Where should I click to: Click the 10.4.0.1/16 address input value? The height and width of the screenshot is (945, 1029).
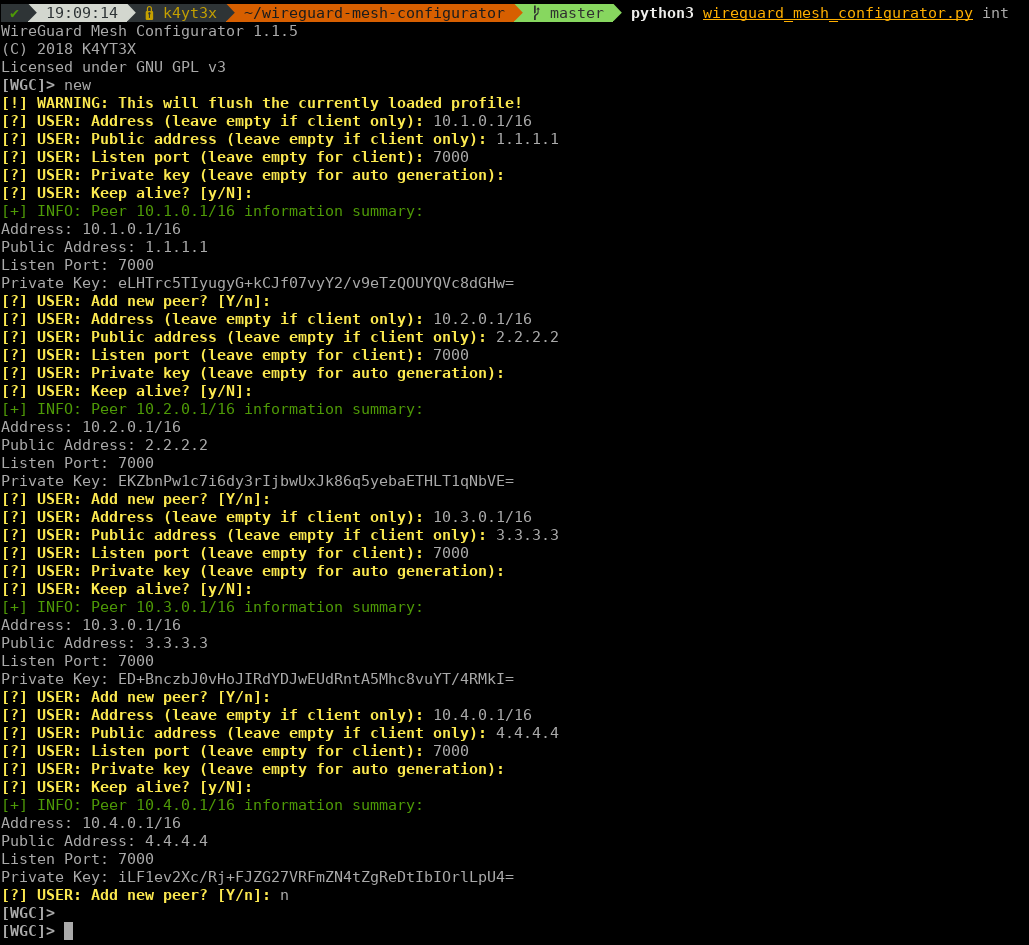pyautogui.click(x=482, y=715)
